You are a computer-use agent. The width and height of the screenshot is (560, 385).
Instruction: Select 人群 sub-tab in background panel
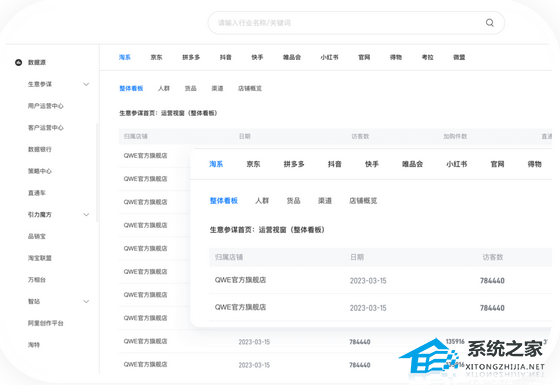coord(164,88)
